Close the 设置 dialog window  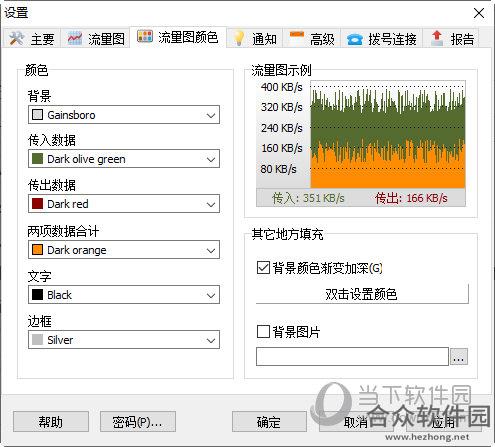[x=479, y=13]
